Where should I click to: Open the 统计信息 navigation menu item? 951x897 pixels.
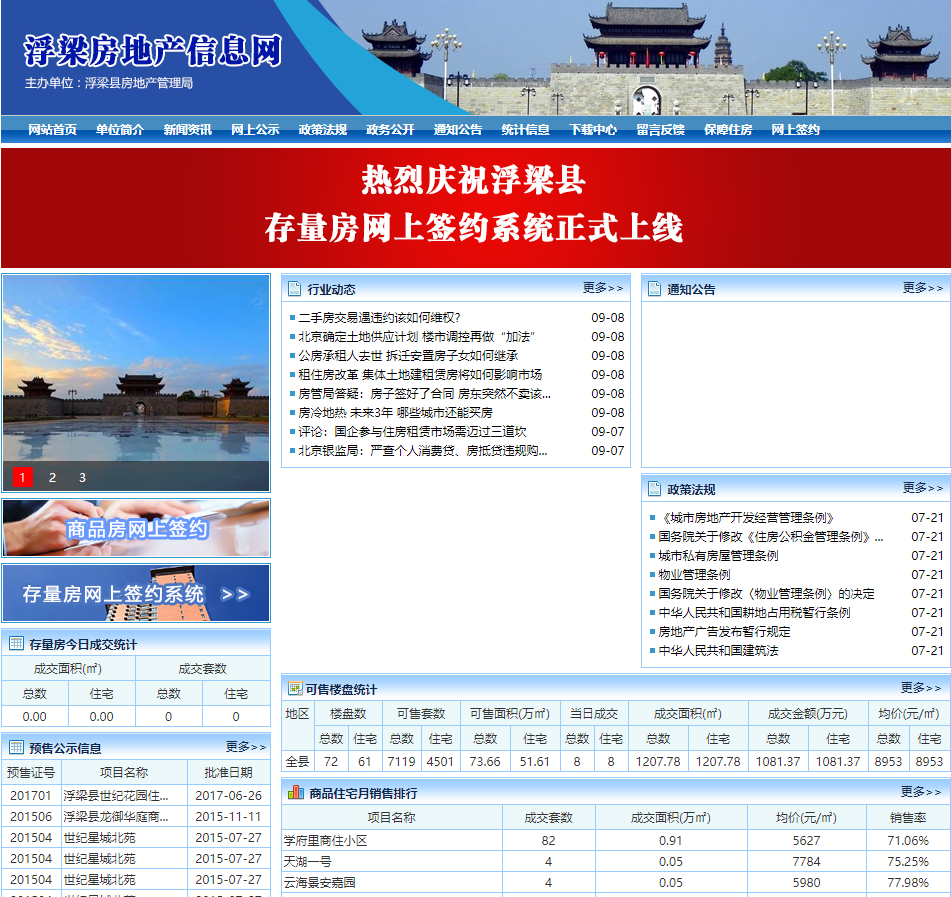pos(525,130)
